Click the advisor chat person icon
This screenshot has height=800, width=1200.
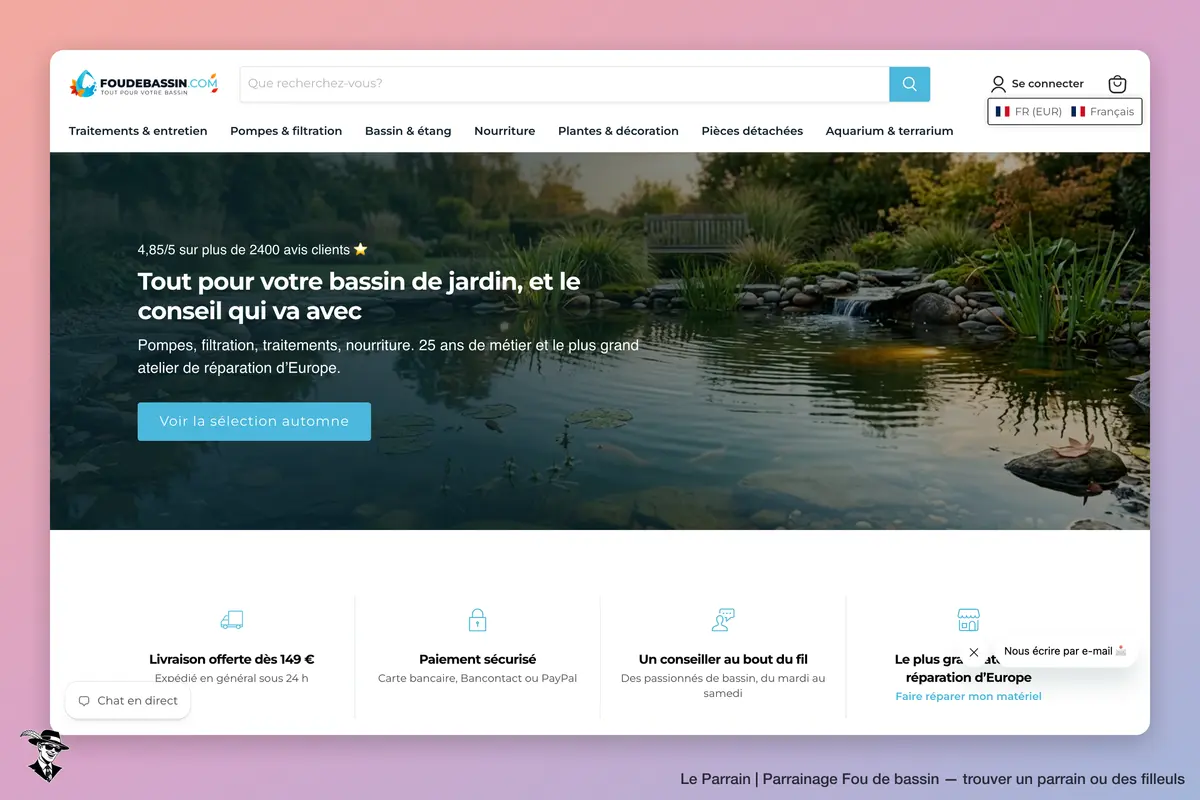coord(723,620)
